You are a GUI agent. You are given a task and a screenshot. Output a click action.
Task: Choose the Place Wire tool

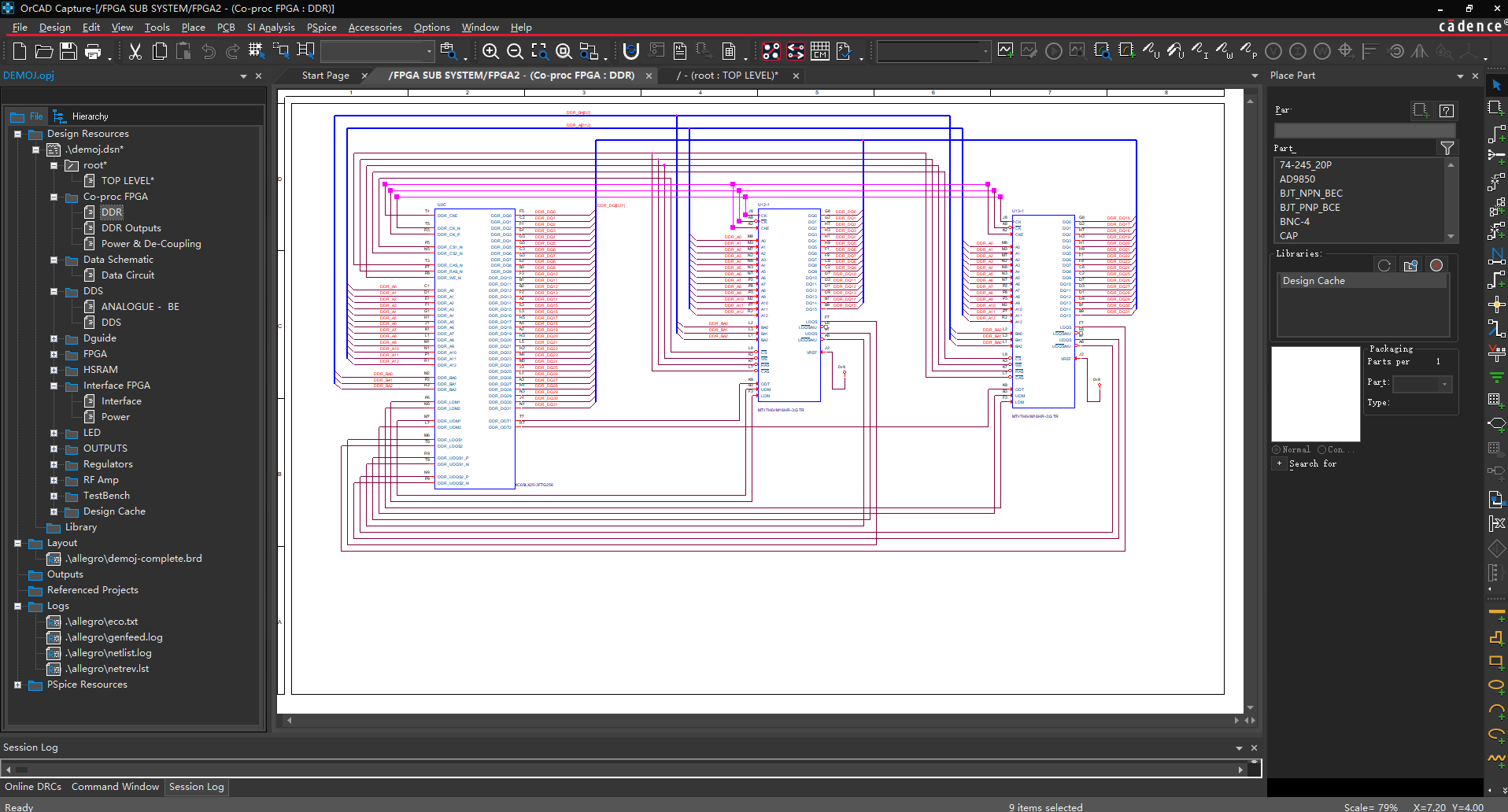pos(1496,134)
